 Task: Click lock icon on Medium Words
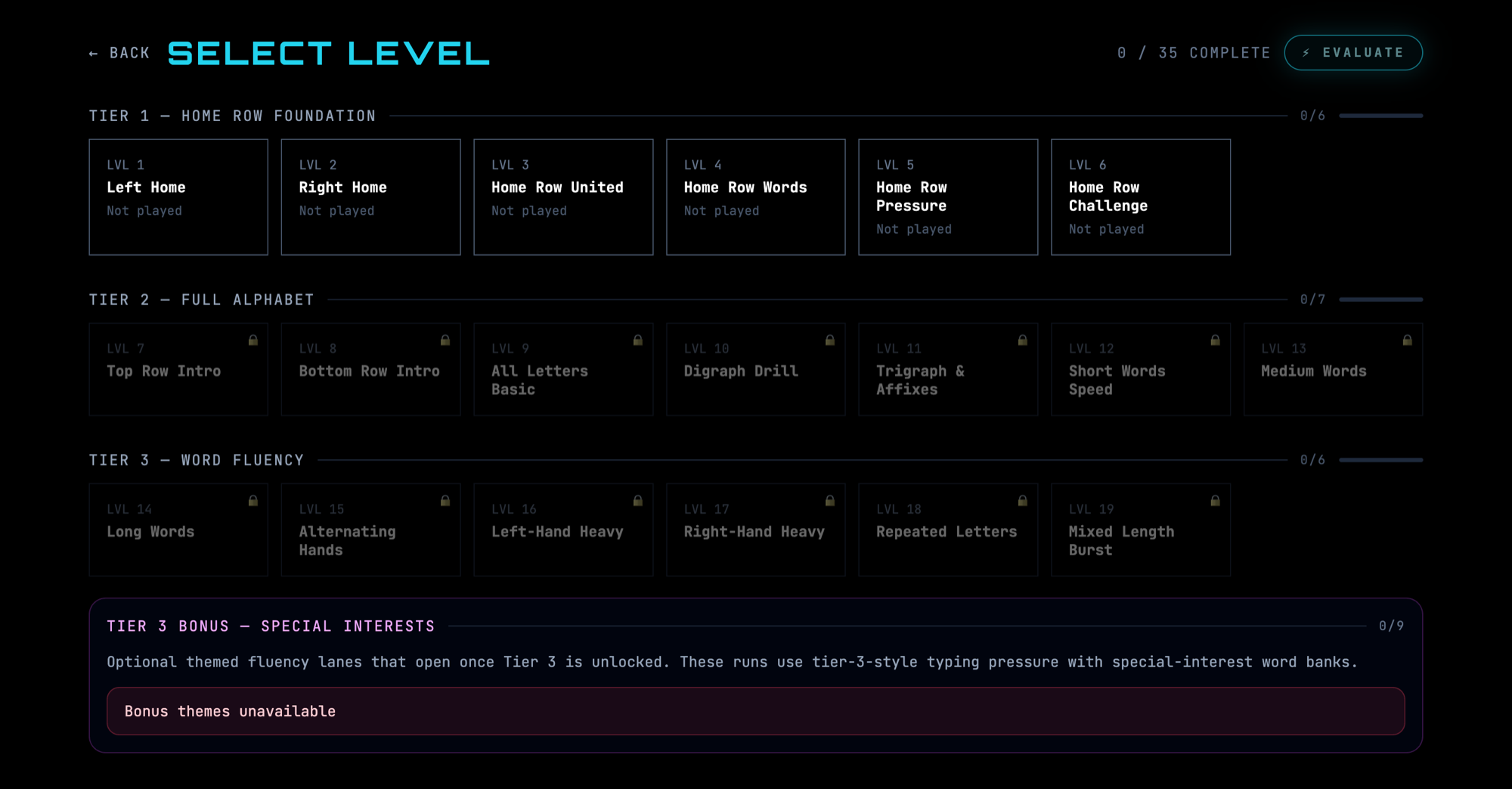1408,340
